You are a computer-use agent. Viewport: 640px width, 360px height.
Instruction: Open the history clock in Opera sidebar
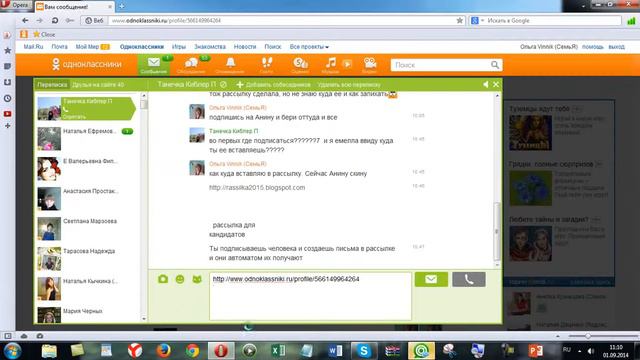(x=7, y=98)
